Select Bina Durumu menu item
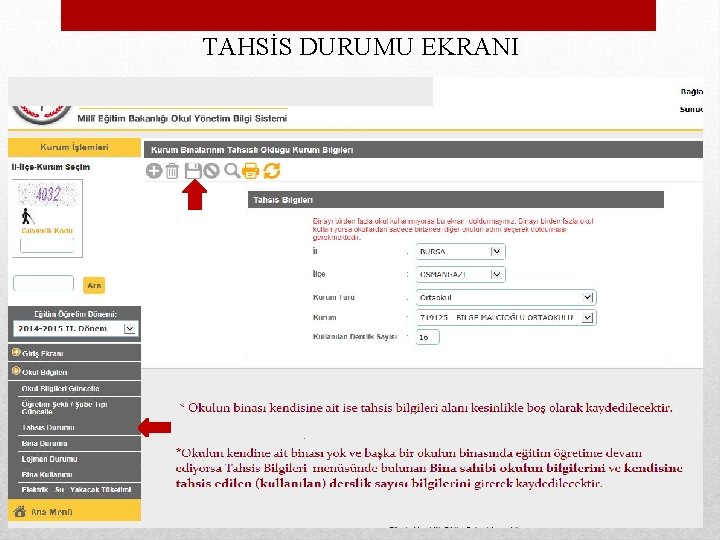Viewport: 720px width, 540px height. coord(79,444)
